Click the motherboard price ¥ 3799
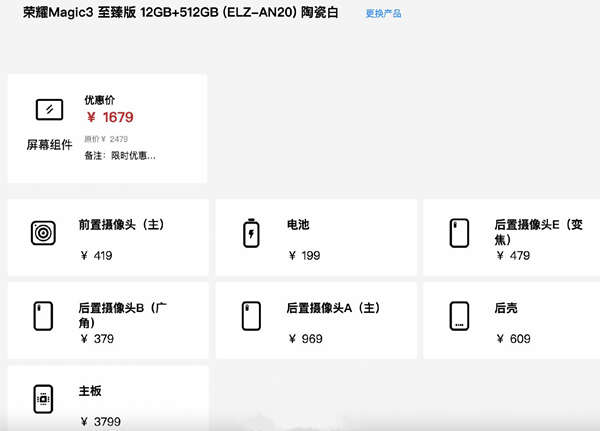The width and height of the screenshot is (600, 431). [x=101, y=422]
